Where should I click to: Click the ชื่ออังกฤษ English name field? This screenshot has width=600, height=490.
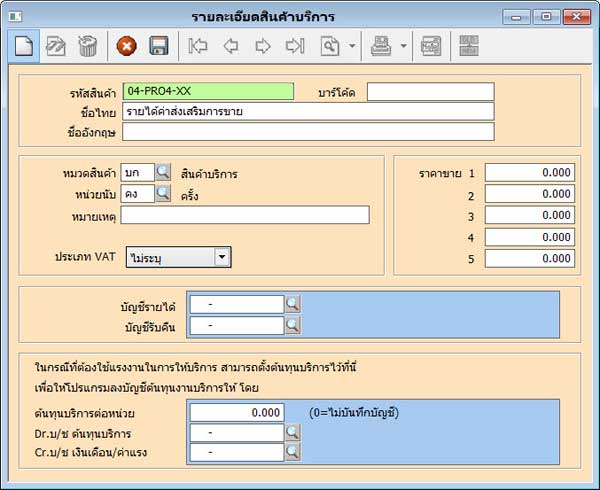click(x=308, y=132)
